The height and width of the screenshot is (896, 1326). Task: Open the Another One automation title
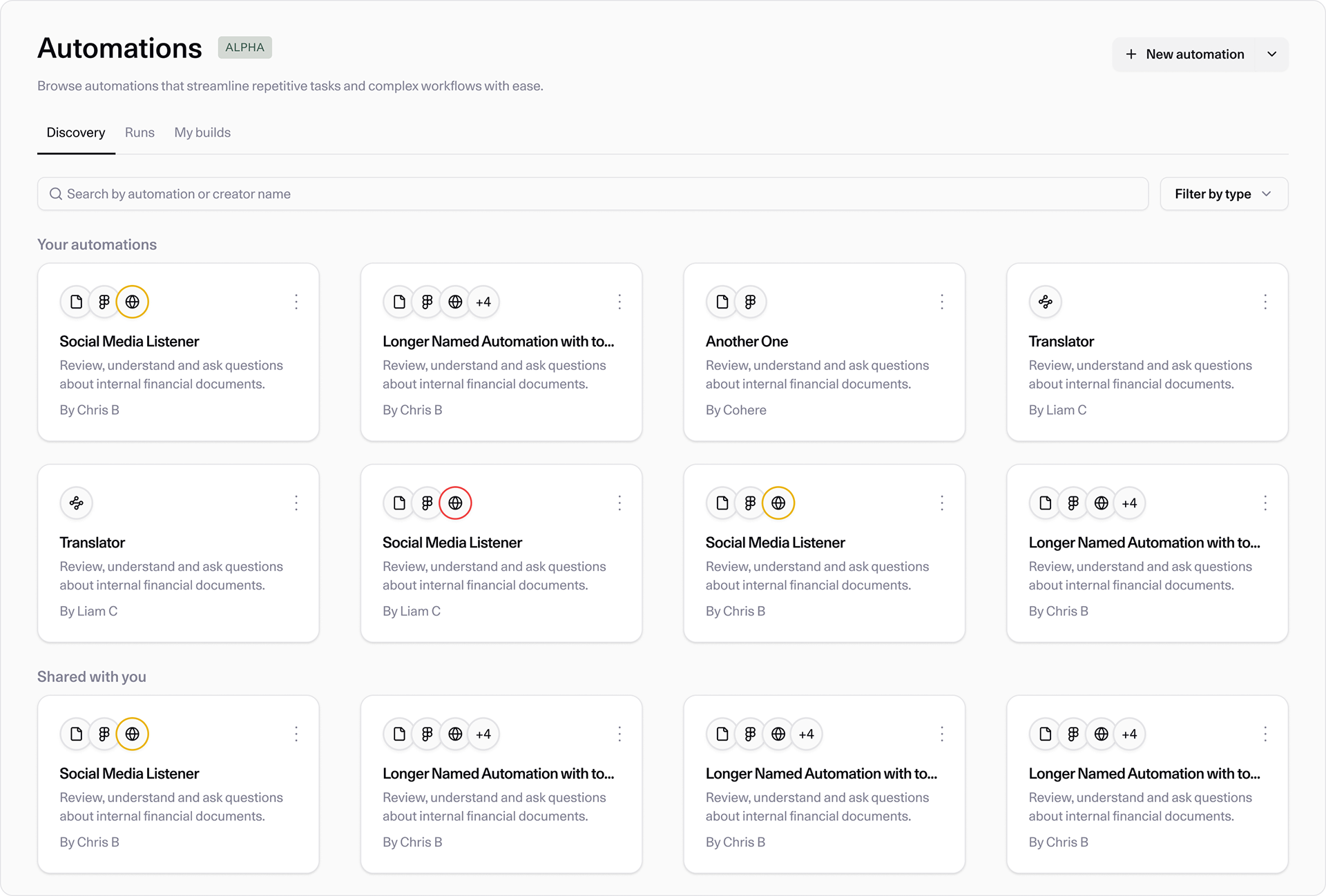(747, 342)
